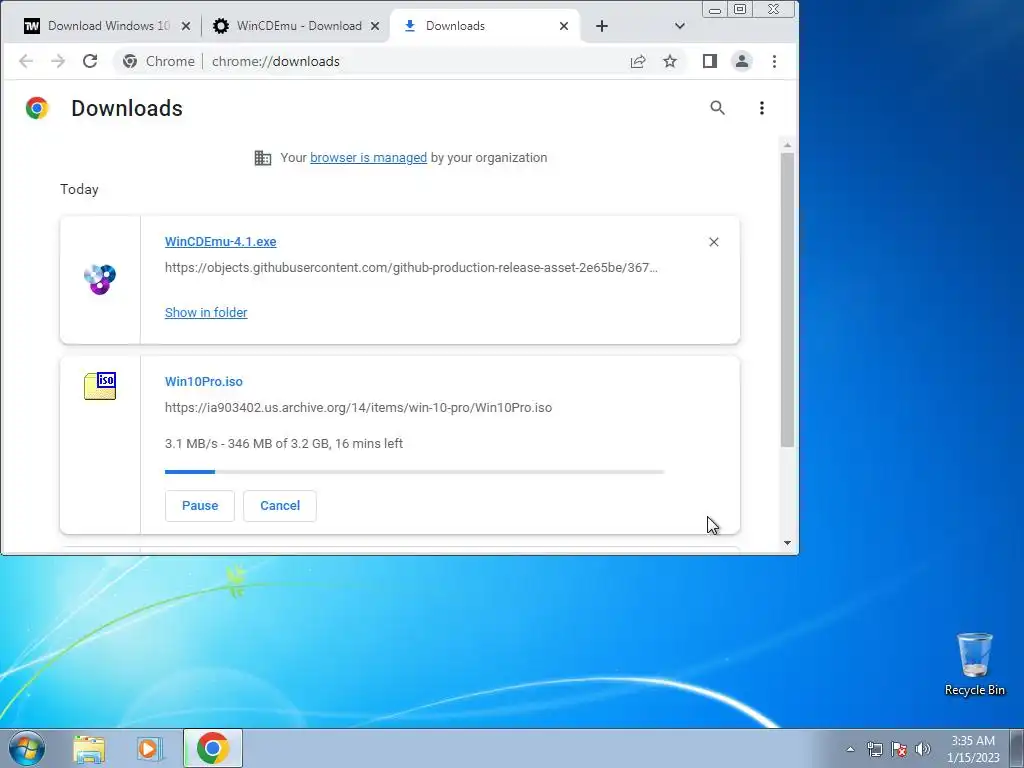The width and height of the screenshot is (1024, 768).
Task: Show hidden tray icons arrow
Action: (850, 749)
